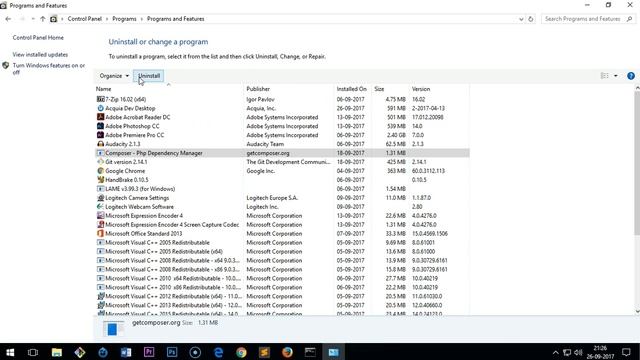Screen dimensions: 640x360
Task: Select Logitech Webcam Software icon
Action: pos(100,207)
